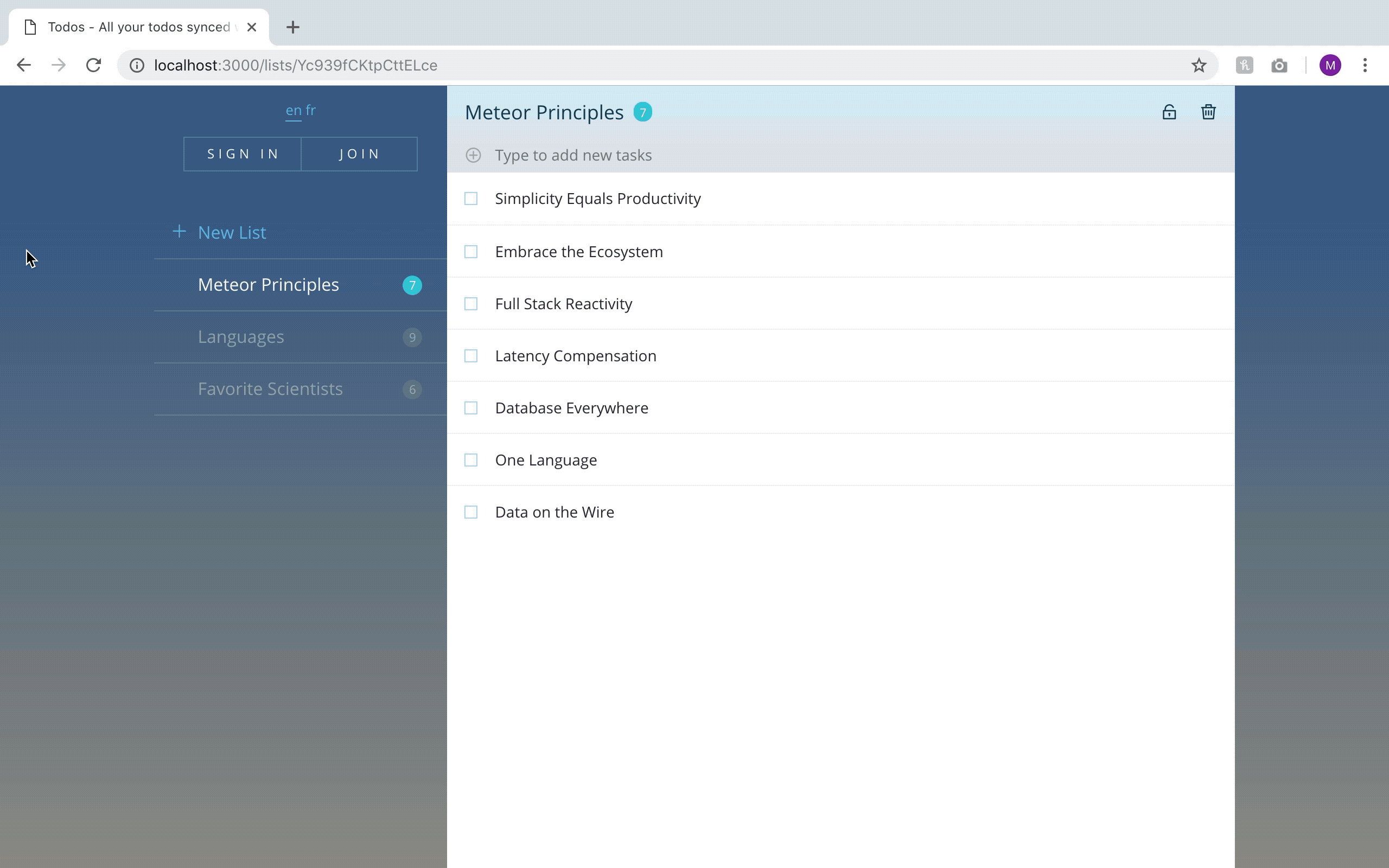Click the trash icon to delete list

coord(1208,112)
